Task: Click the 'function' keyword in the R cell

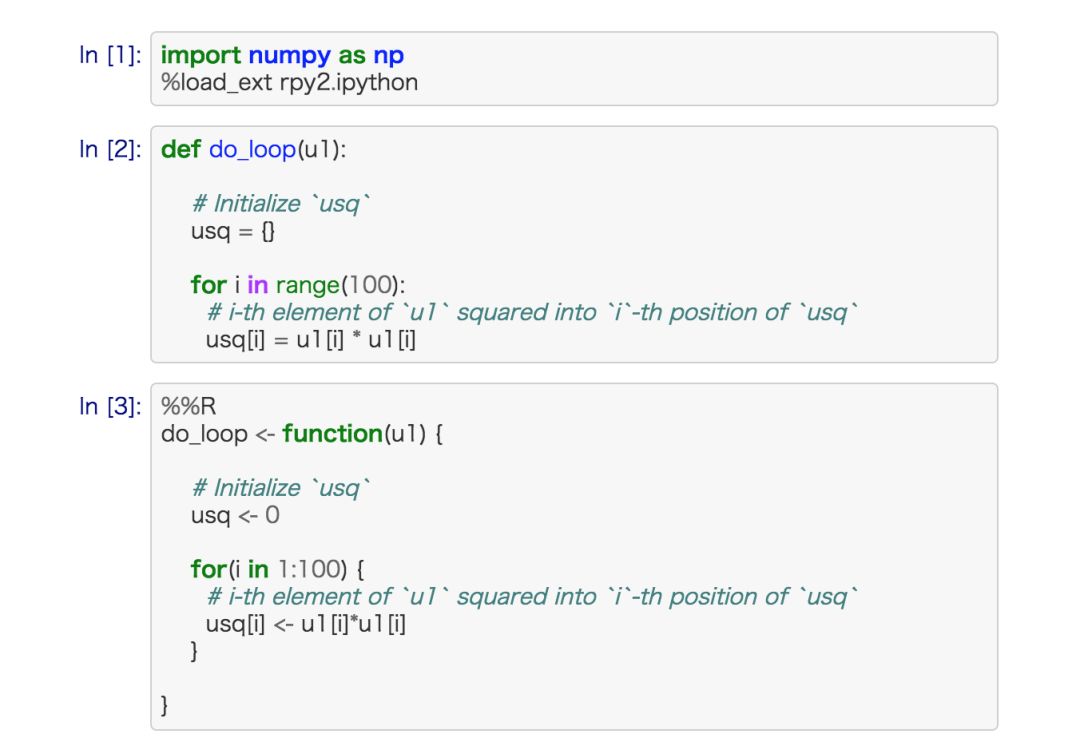Action: click(332, 434)
